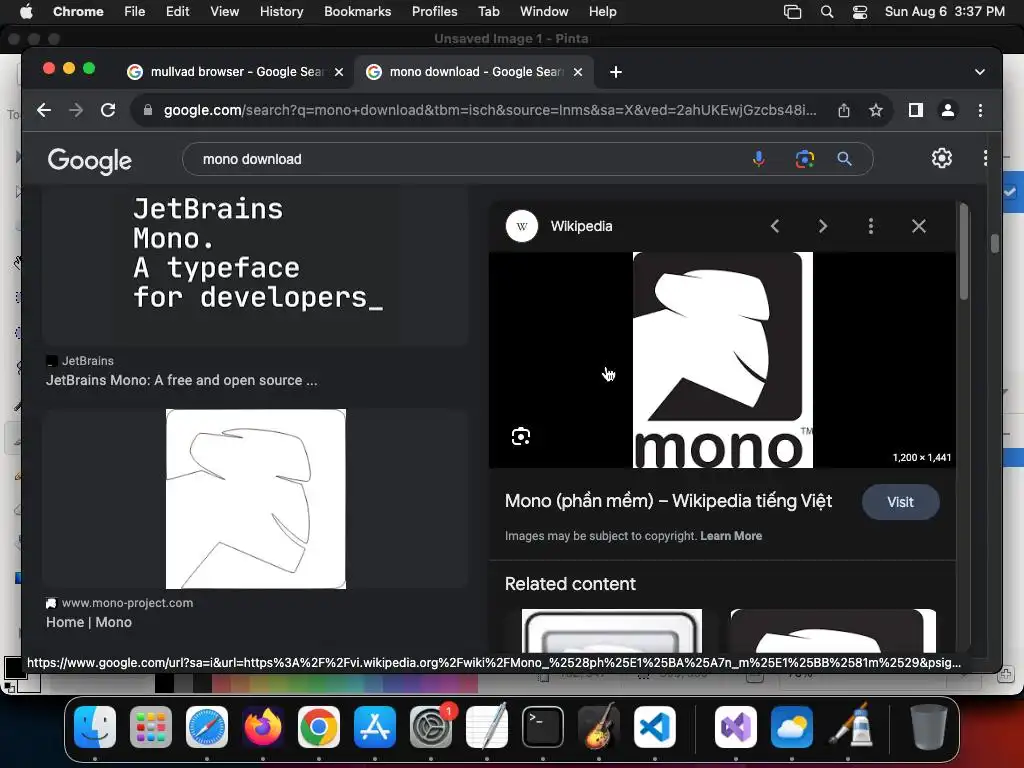This screenshot has height=768, width=1024.
Task: Open the Learn More copyright link
Action: point(731,536)
